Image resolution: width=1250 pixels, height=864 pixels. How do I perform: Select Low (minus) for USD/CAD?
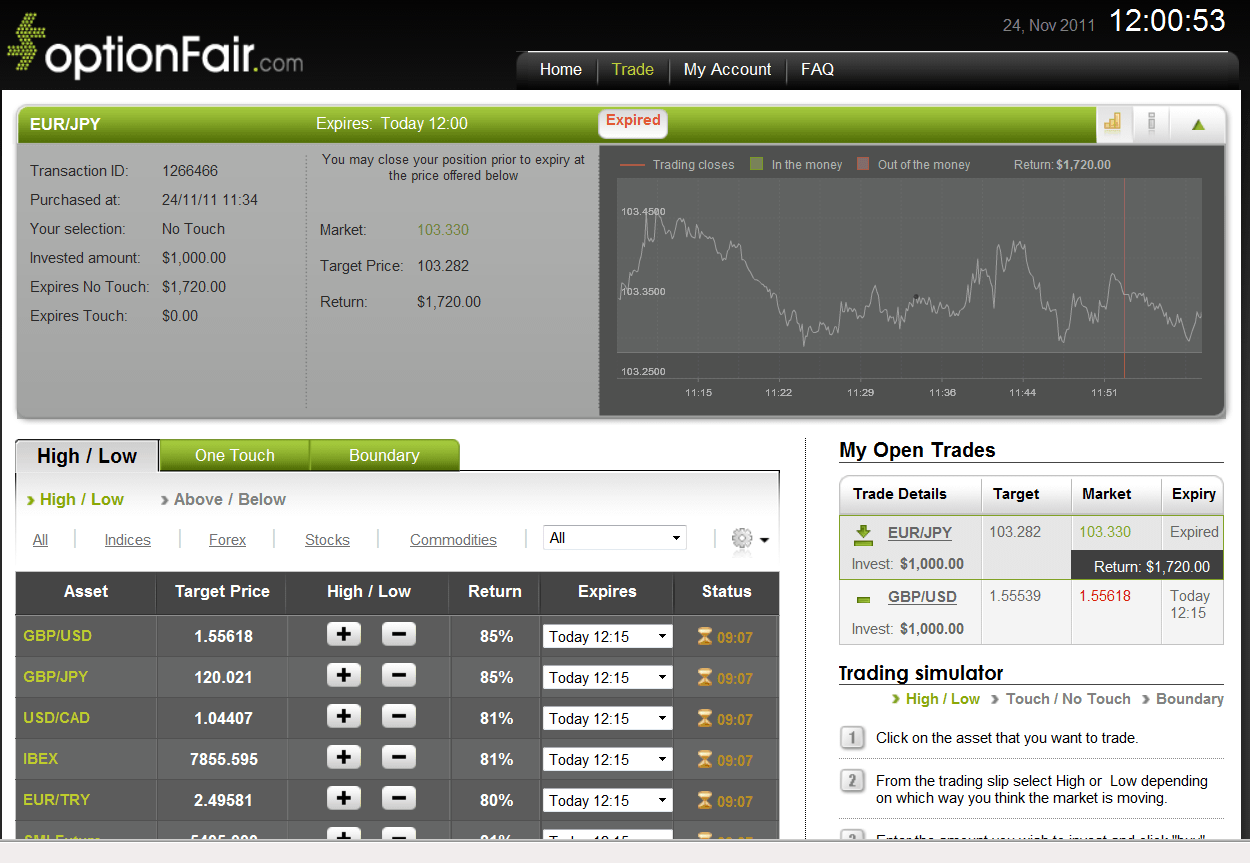tap(398, 717)
